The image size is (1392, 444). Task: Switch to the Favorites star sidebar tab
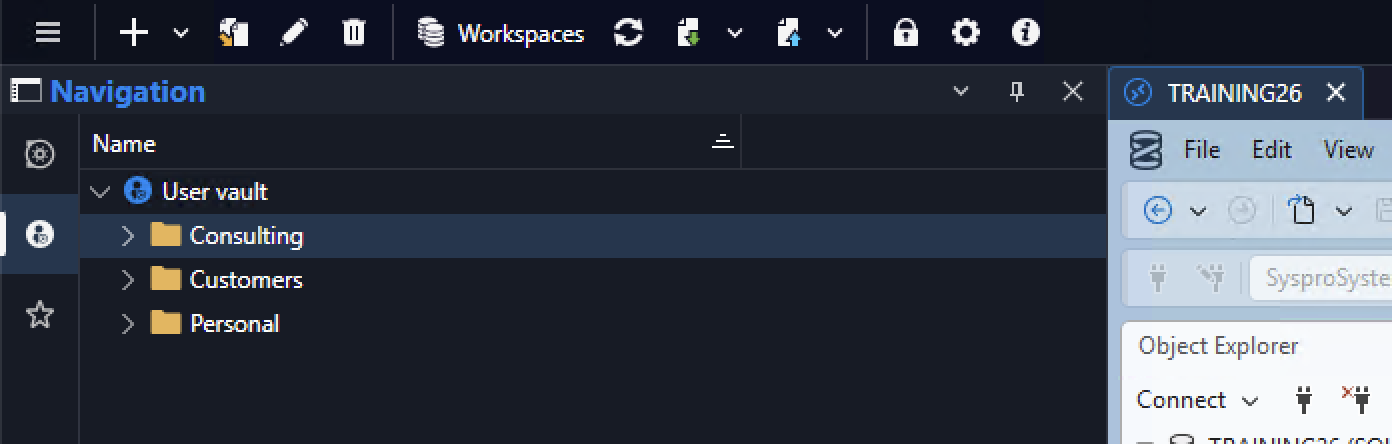[x=39, y=315]
